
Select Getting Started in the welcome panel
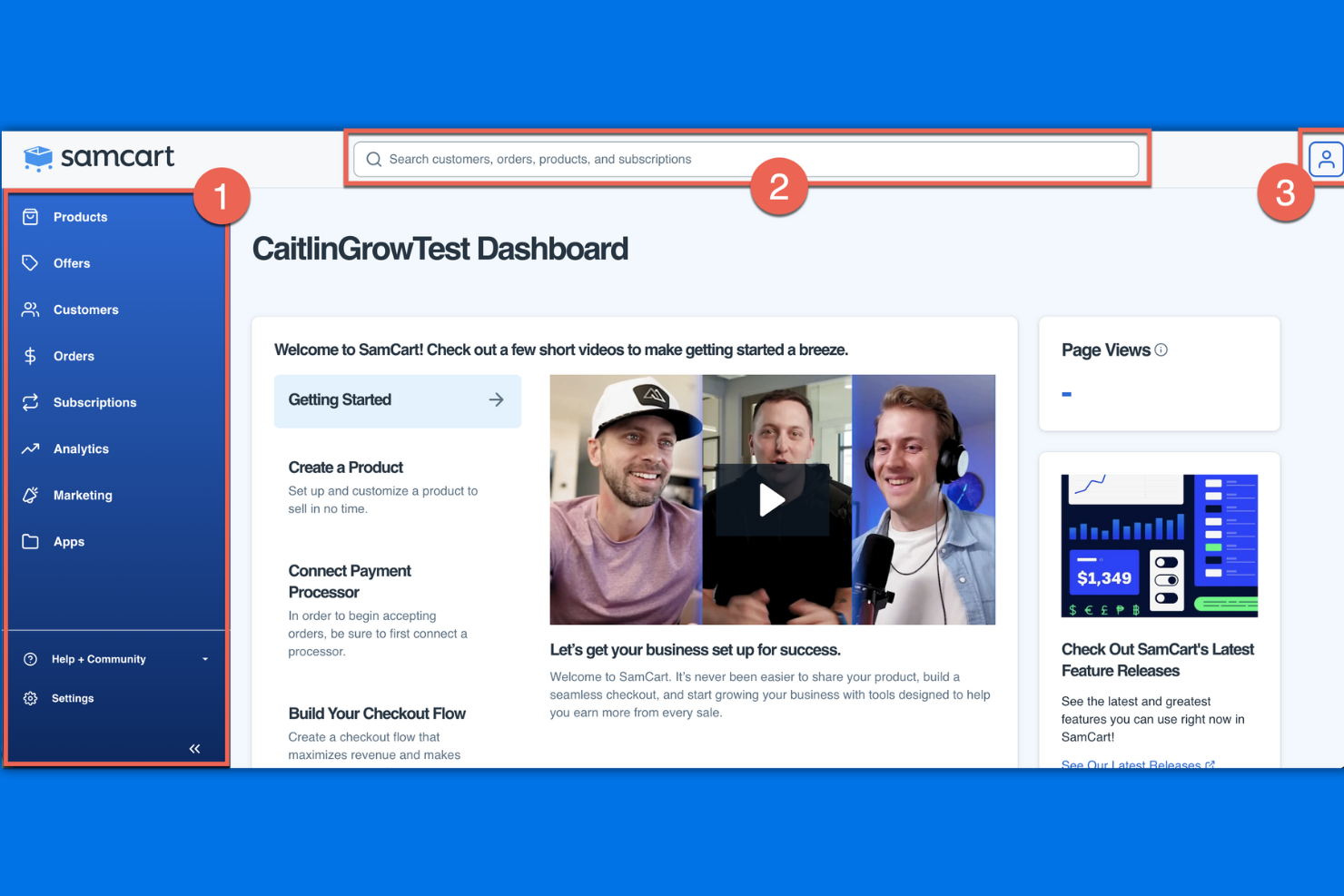pos(340,399)
